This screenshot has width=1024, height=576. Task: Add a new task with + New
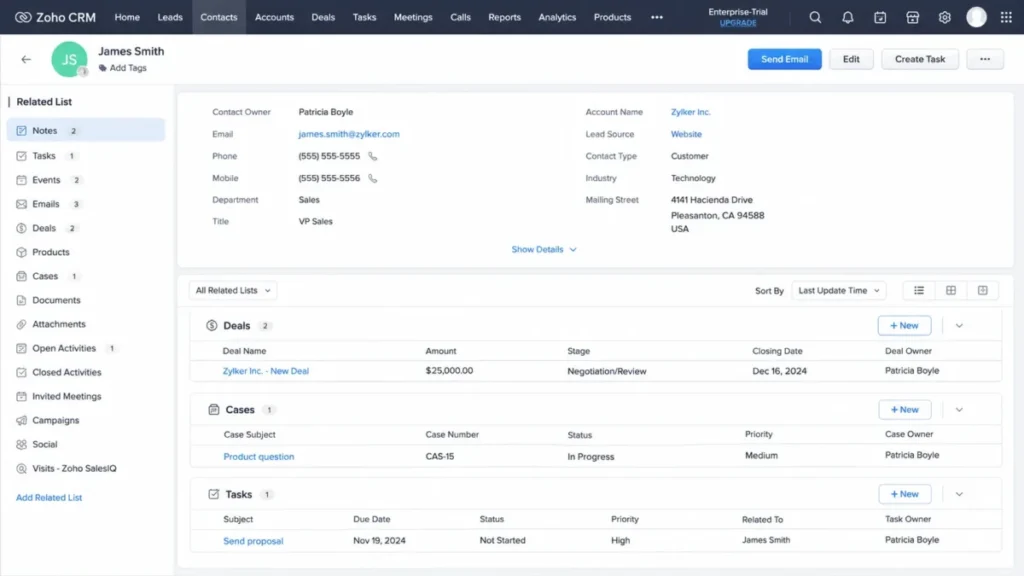click(904, 494)
